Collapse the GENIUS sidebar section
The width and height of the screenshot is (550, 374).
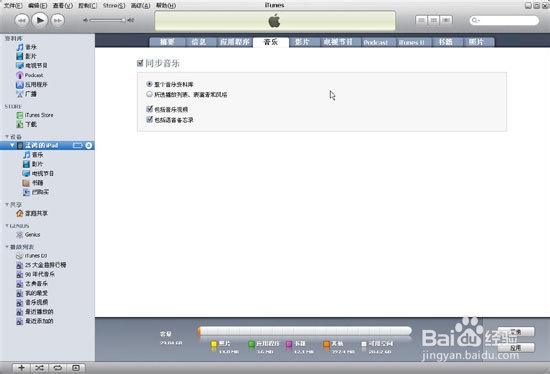[x=7, y=226]
